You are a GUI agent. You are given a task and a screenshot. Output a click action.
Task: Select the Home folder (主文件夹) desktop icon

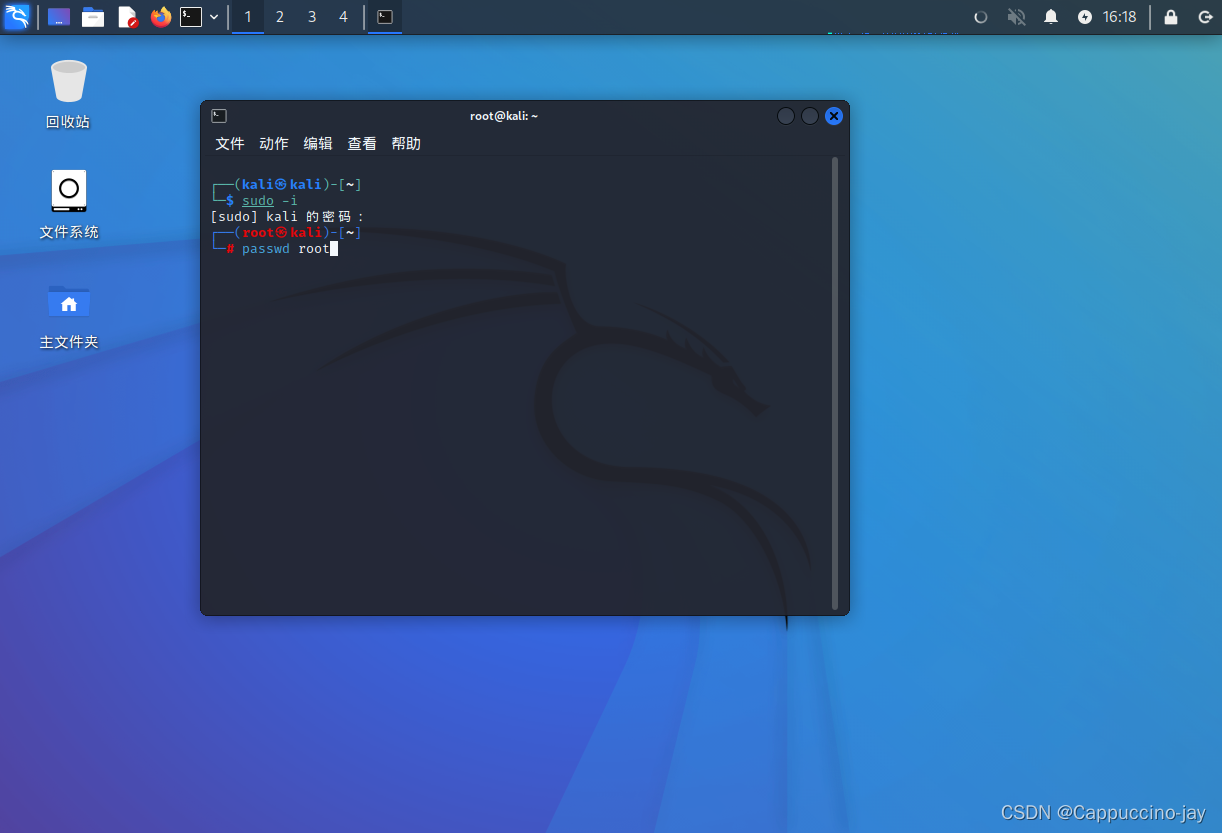69,314
